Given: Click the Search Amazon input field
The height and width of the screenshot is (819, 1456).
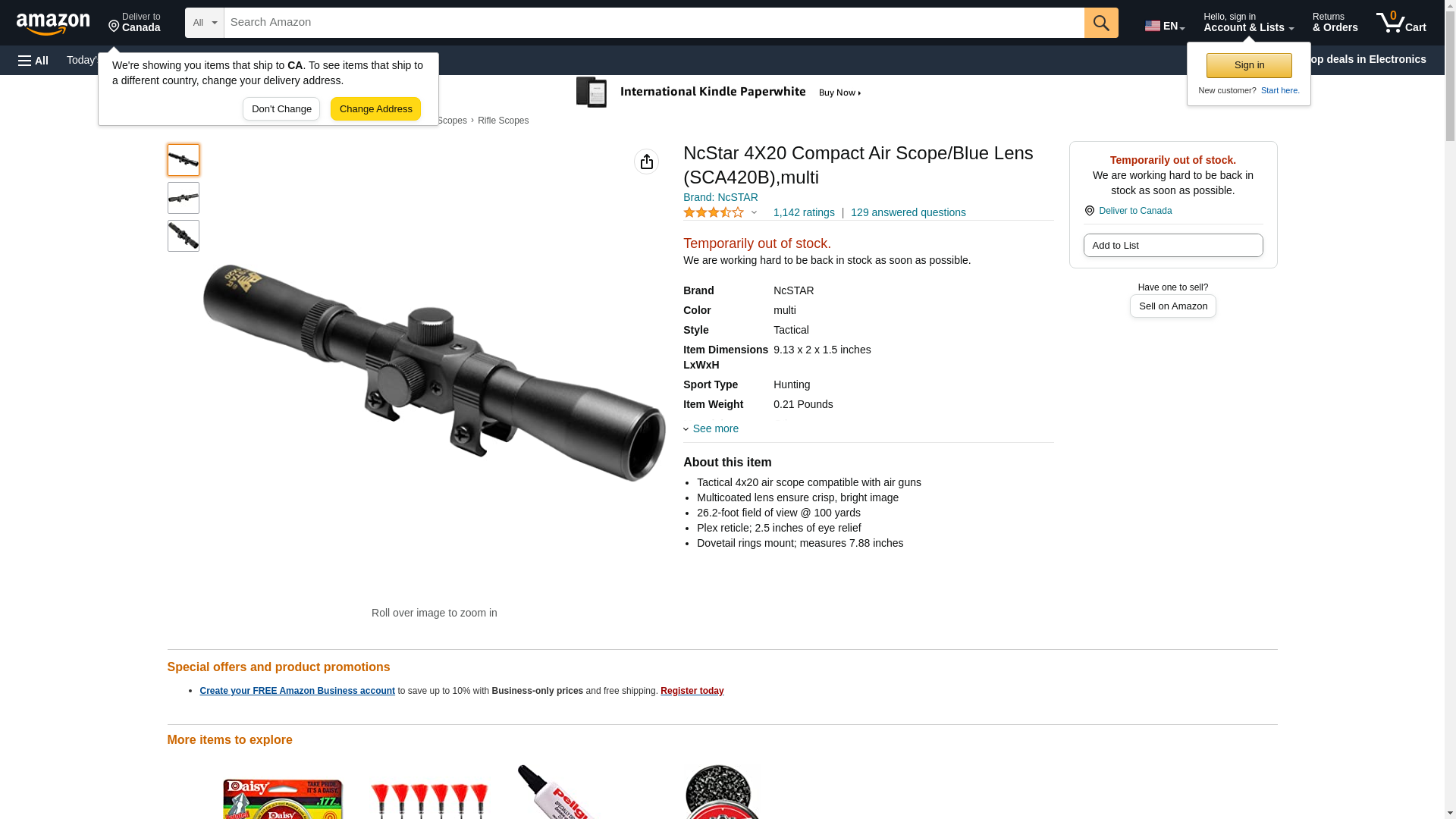Looking at the screenshot, I should pos(654,23).
